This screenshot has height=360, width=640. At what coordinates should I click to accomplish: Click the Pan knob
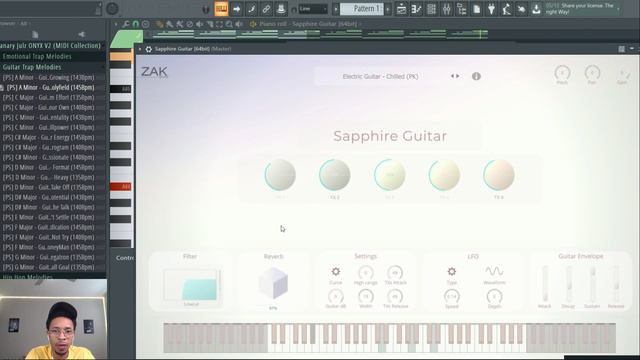point(592,73)
